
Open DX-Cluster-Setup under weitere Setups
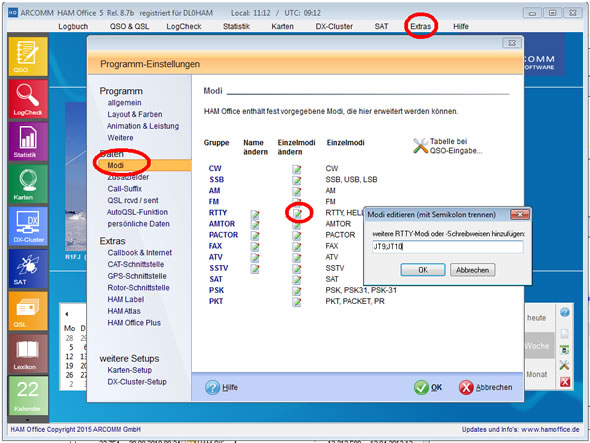click(137, 382)
